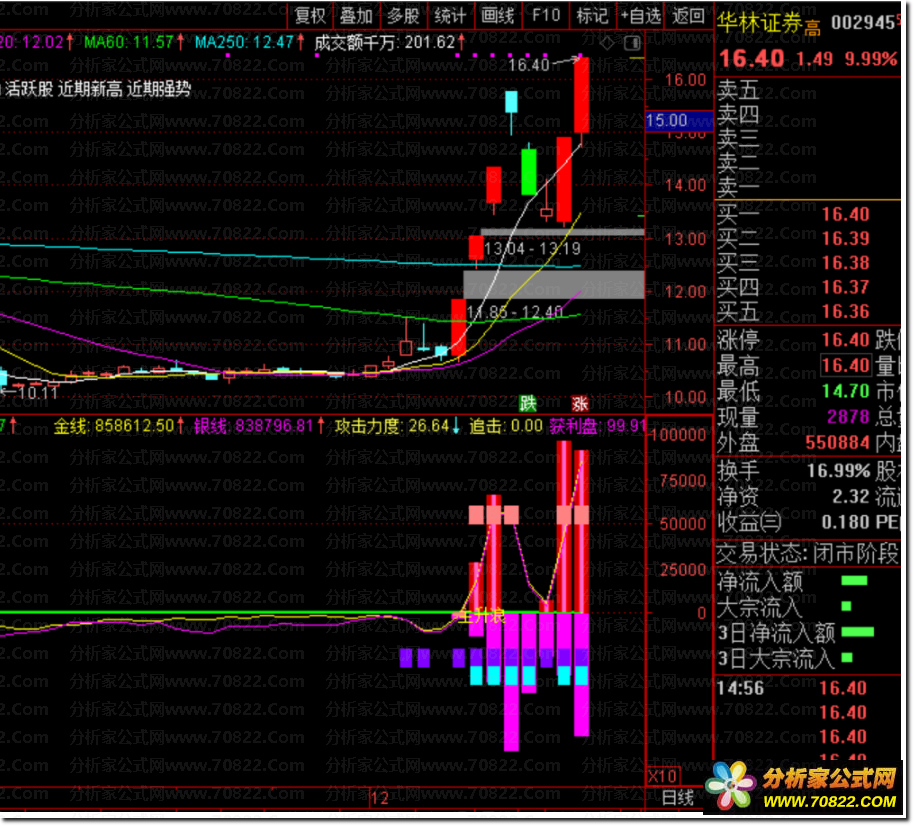Click the 金线: 858612.50 indicator label

coord(119,426)
